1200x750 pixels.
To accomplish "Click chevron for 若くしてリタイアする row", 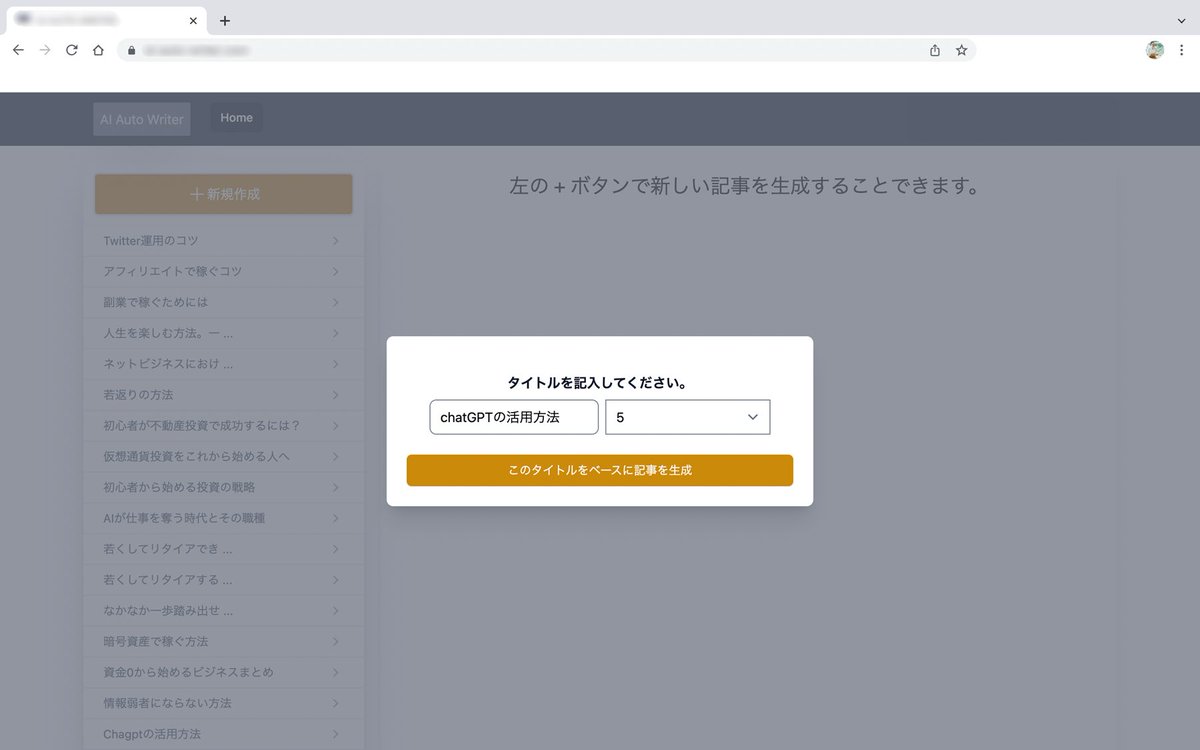I will coord(335,580).
